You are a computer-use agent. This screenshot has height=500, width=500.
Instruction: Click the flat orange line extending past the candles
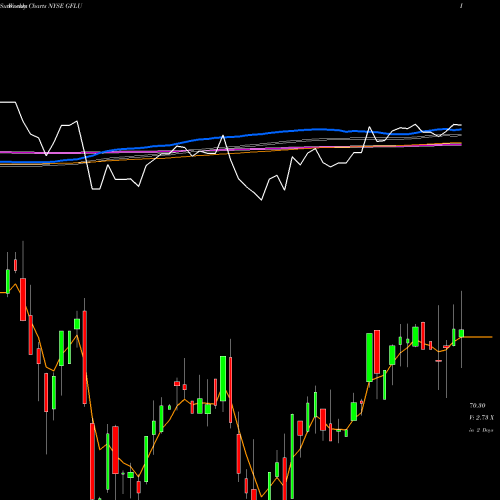coord(478,337)
